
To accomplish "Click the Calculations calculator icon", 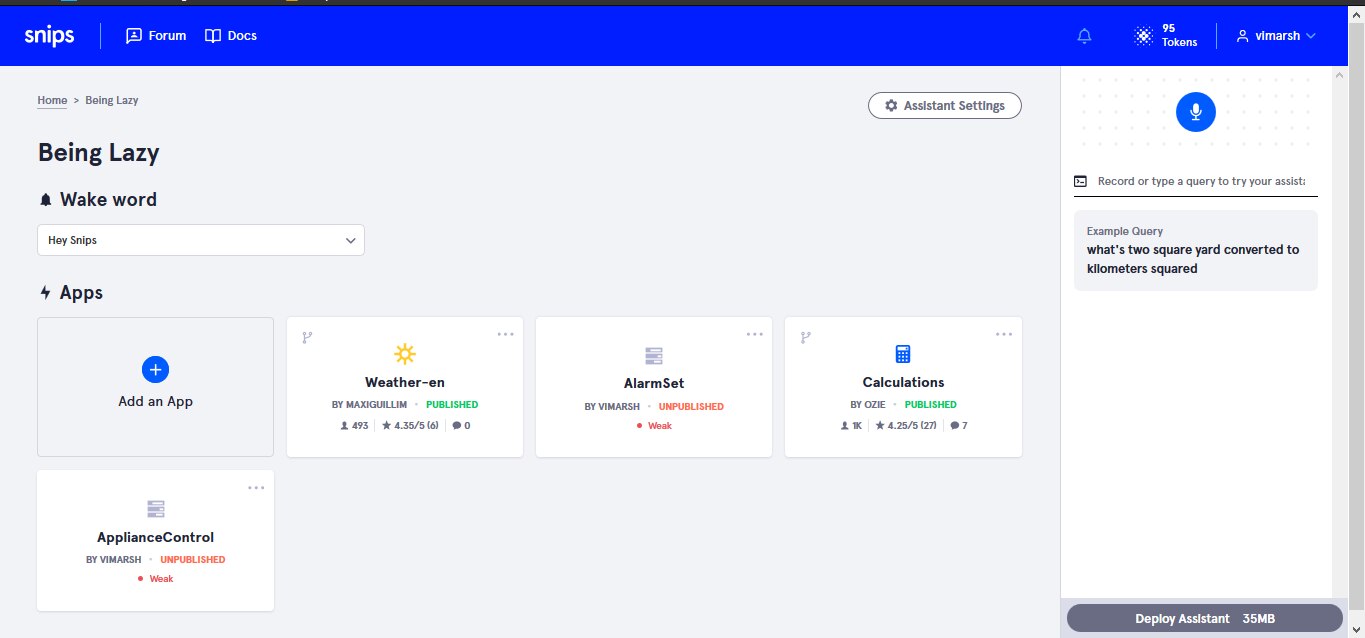I will (903, 354).
